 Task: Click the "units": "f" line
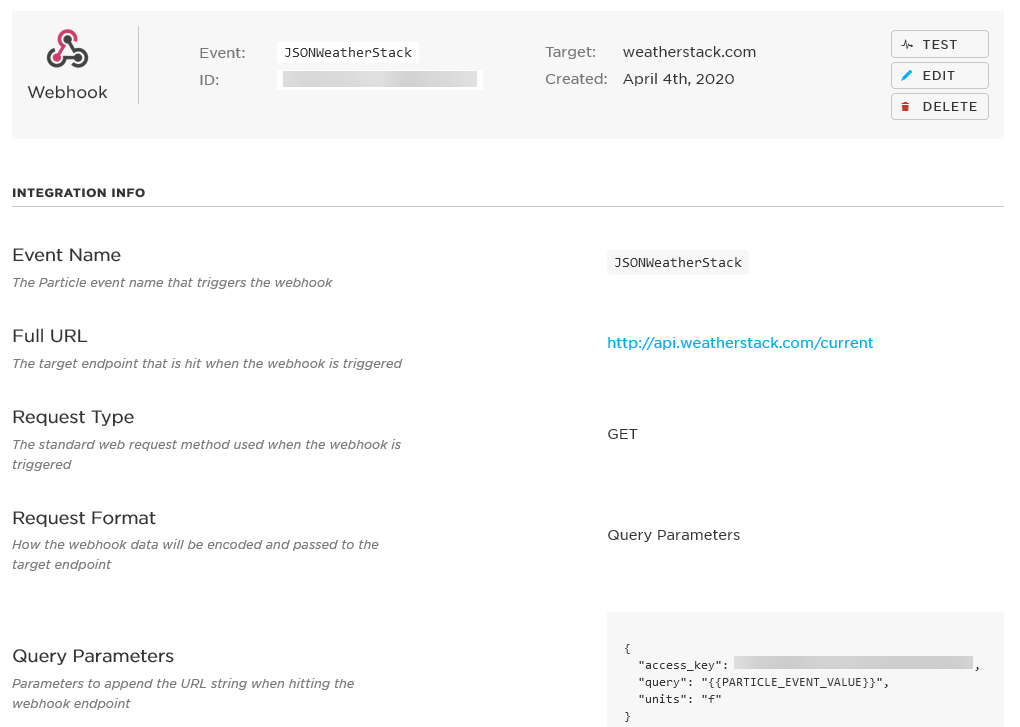click(x=680, y=699)
